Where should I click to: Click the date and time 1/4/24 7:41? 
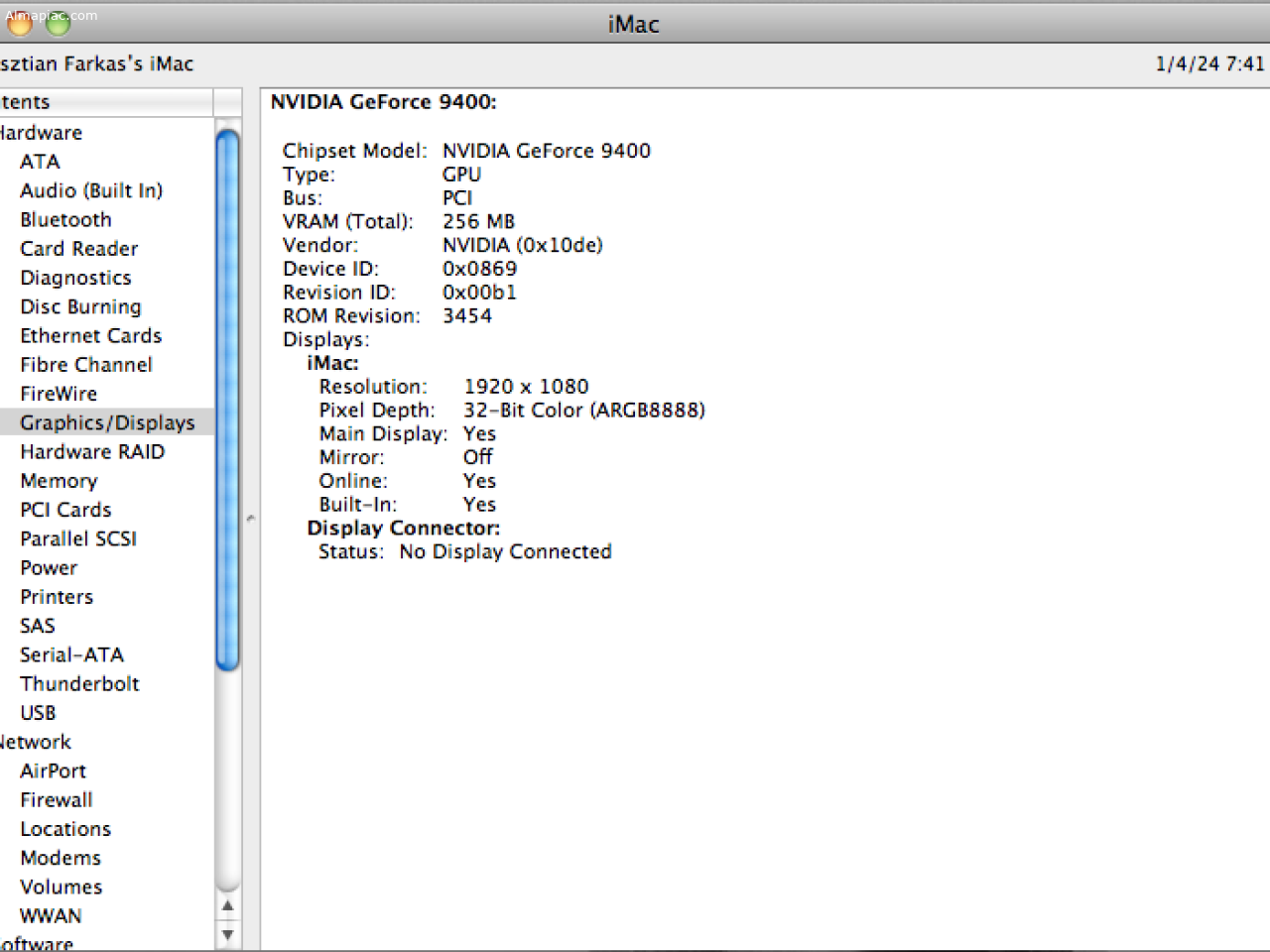[x=1210, y=63]
